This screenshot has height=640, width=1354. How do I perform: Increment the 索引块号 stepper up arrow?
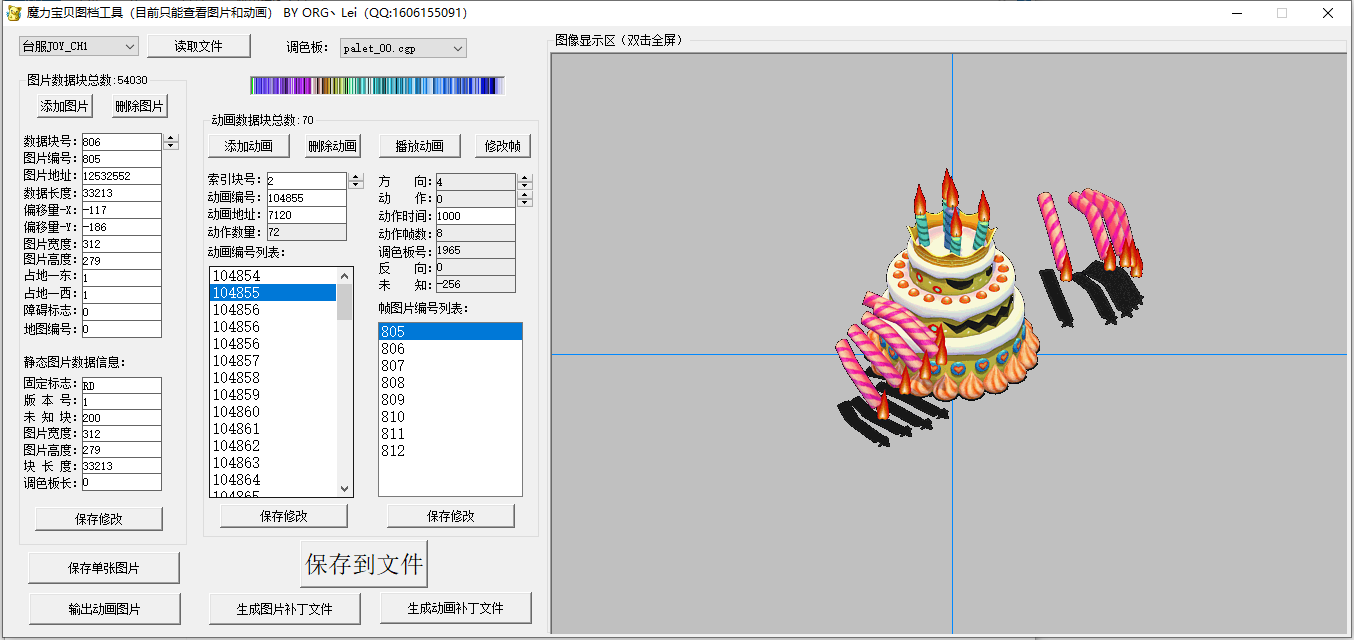(356, 177)
